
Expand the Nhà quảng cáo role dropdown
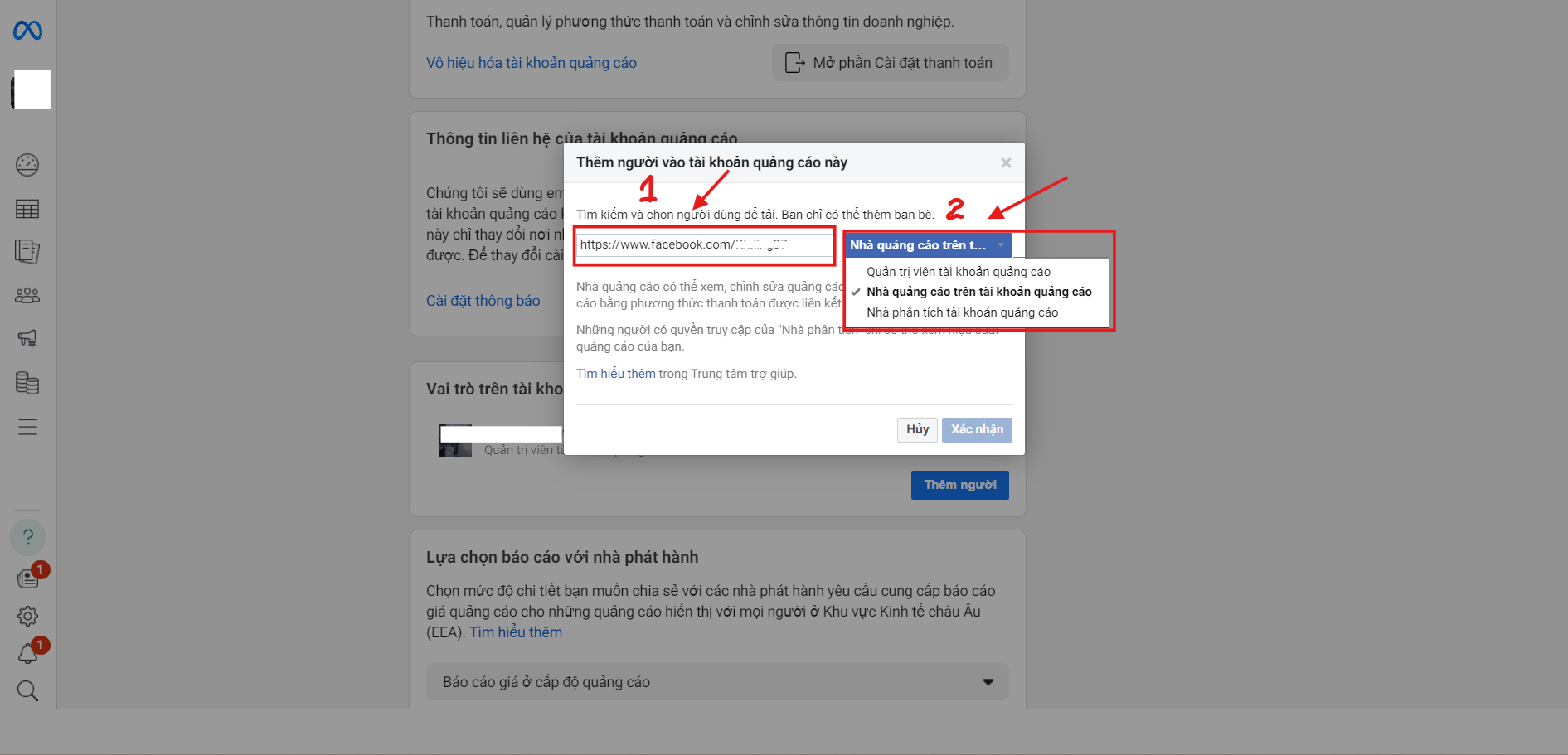928,245
